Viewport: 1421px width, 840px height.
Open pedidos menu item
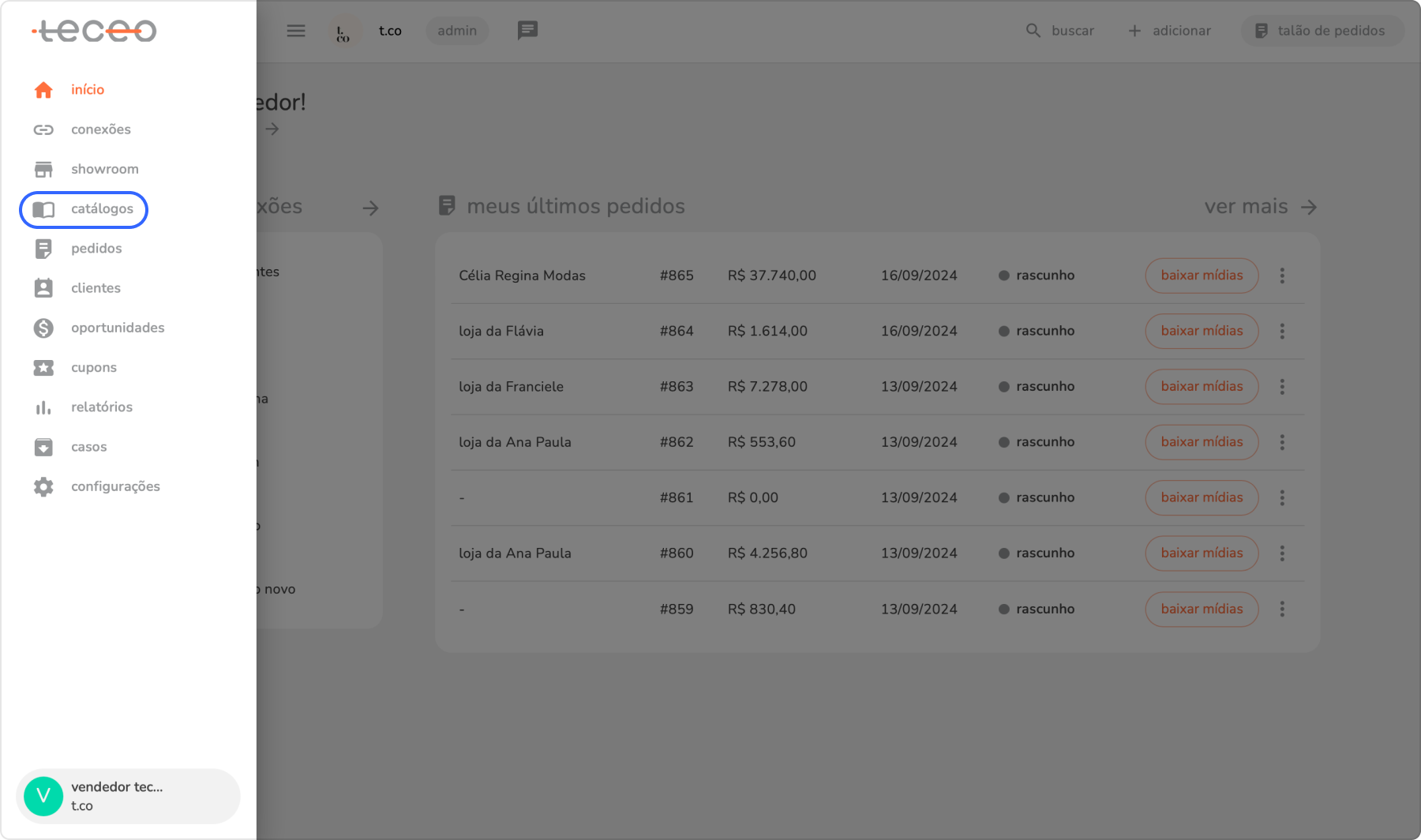[96, 249]
